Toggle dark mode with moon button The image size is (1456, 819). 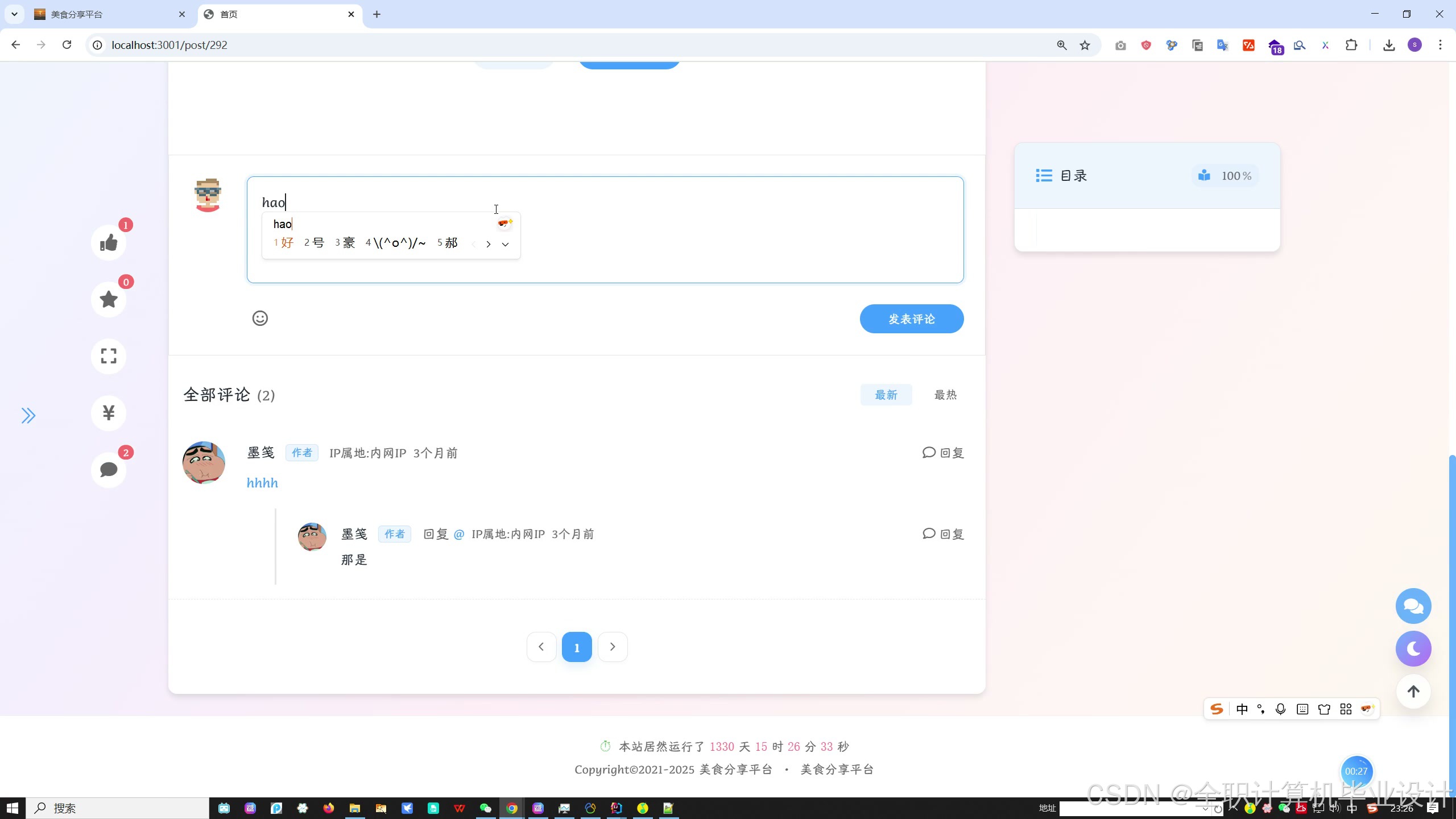click(x=1413, y=649)
